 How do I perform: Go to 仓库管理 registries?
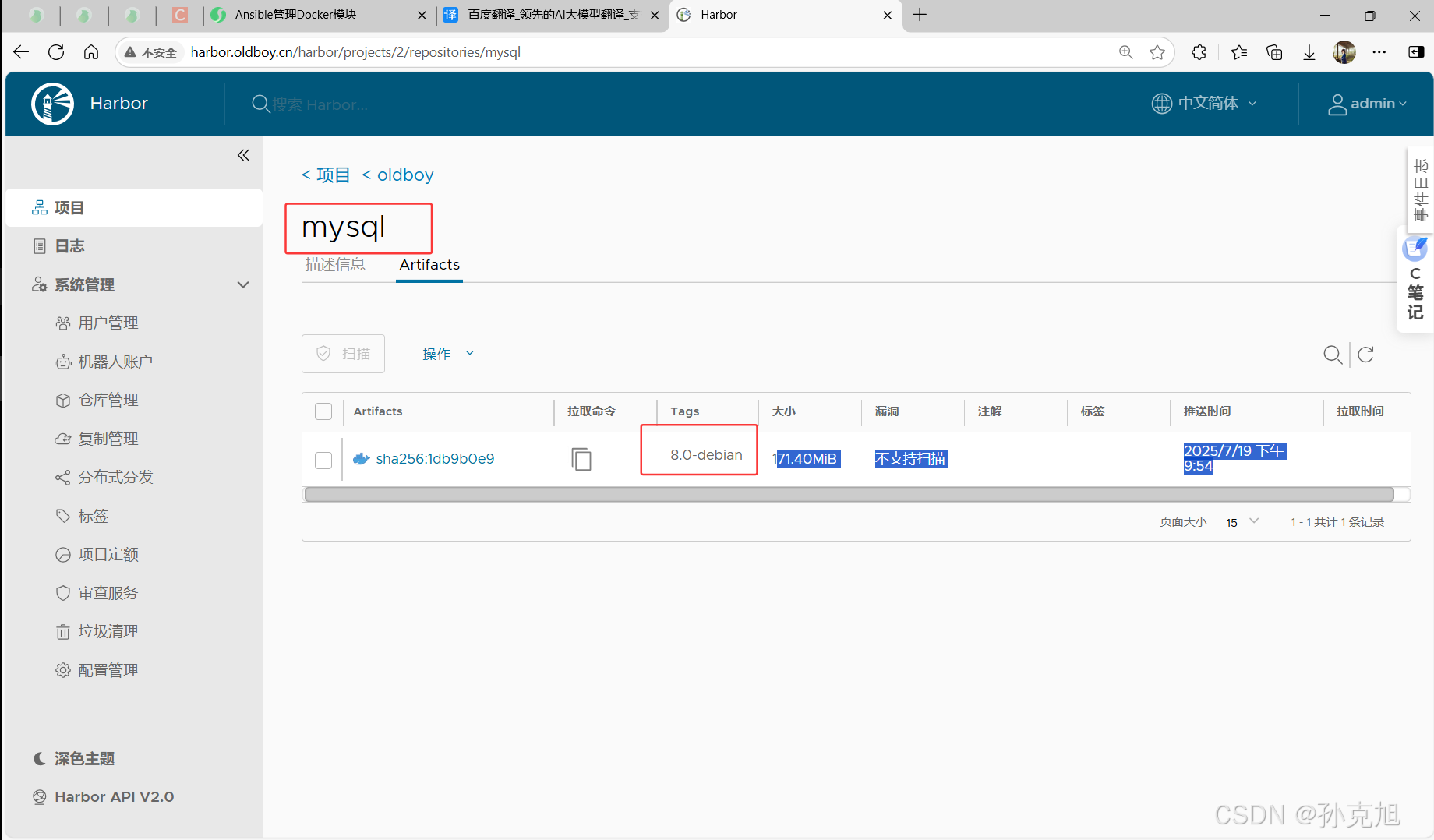(108, 401)
